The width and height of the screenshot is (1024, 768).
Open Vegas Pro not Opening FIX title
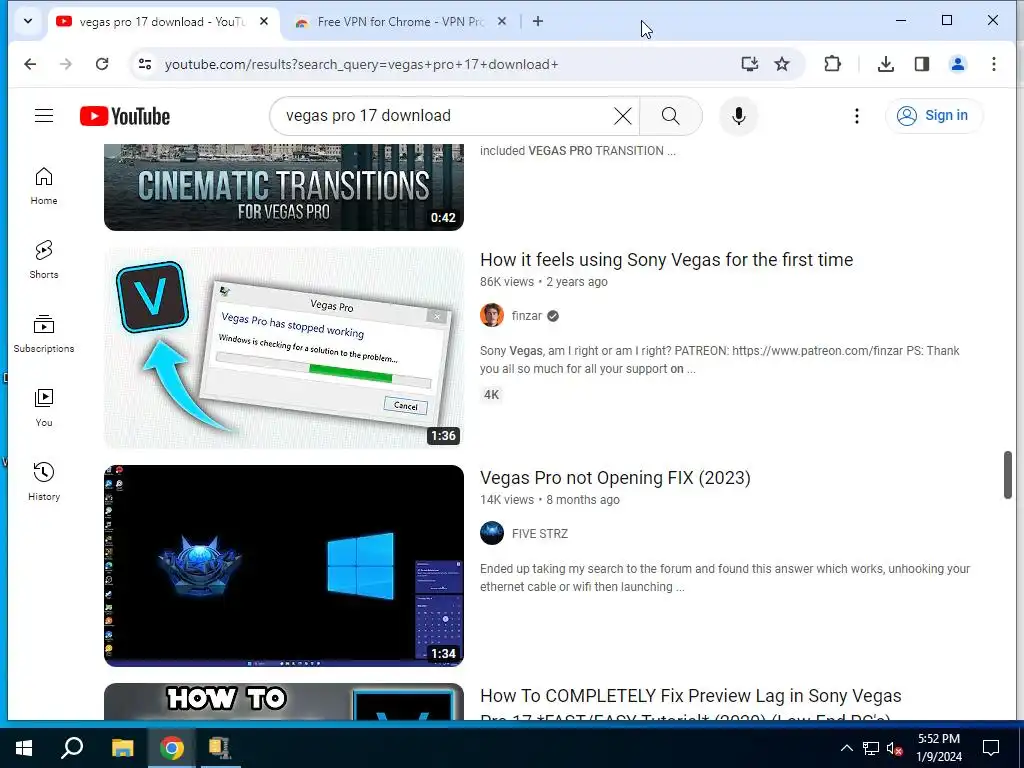pos(615,478)
